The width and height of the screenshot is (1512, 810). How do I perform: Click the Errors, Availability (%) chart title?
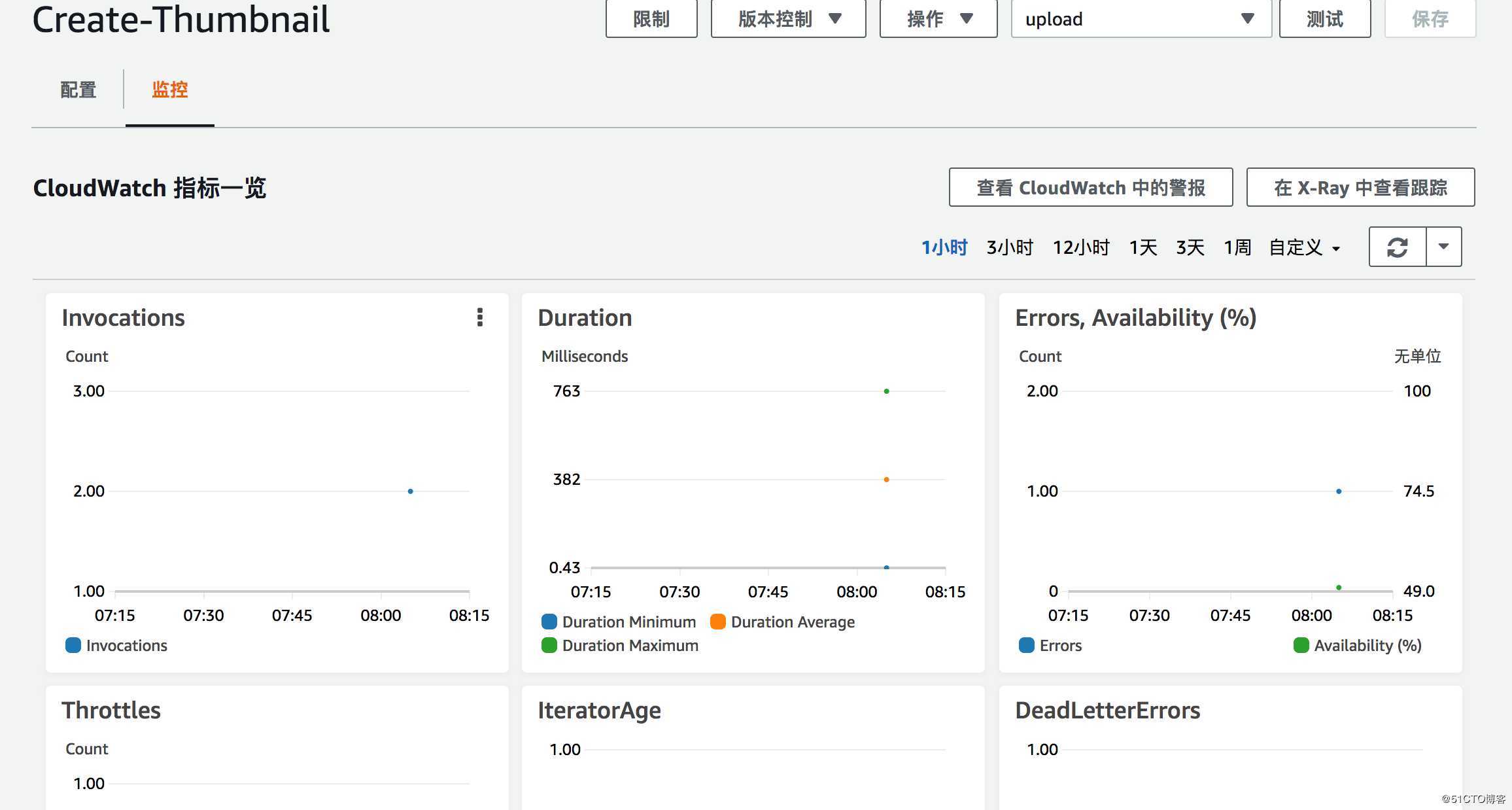(x=1136, y=318)
